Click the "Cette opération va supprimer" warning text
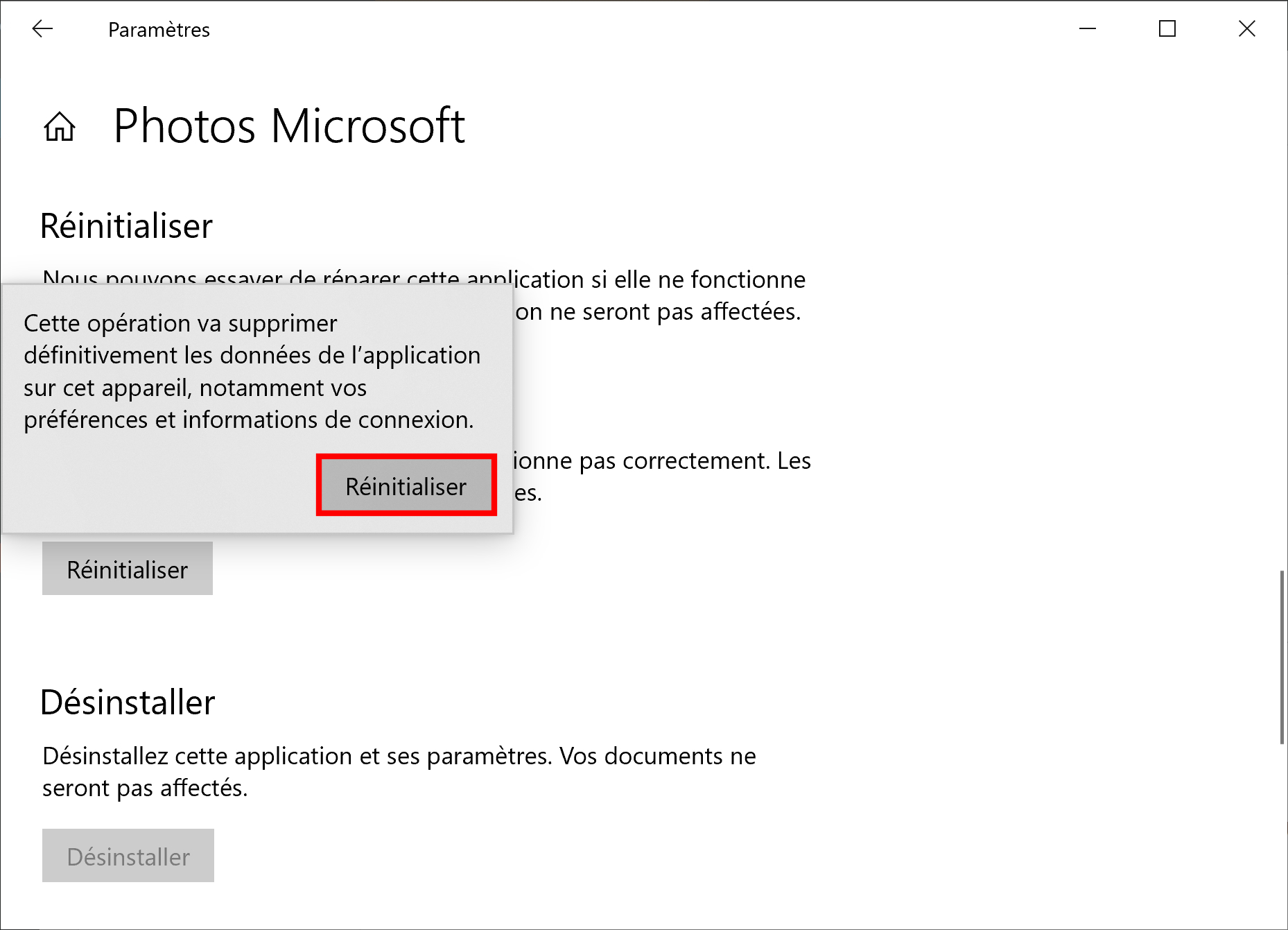1288x930 pixels. (252, 371)
